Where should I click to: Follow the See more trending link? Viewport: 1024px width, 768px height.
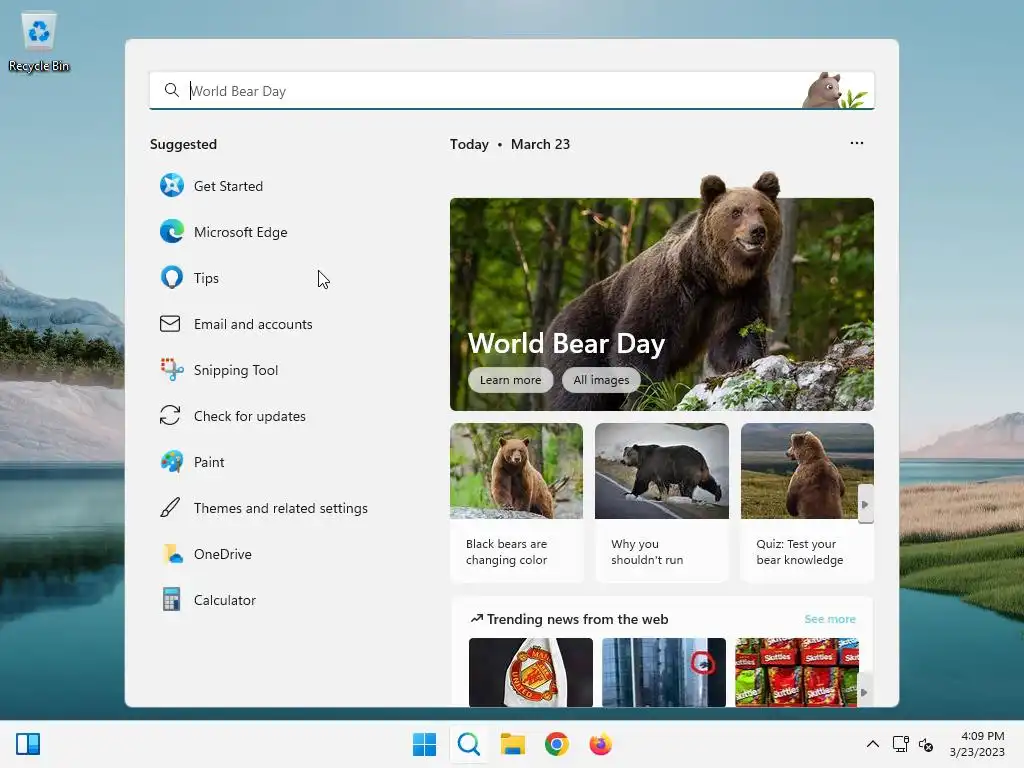click(x=829, y=618)
